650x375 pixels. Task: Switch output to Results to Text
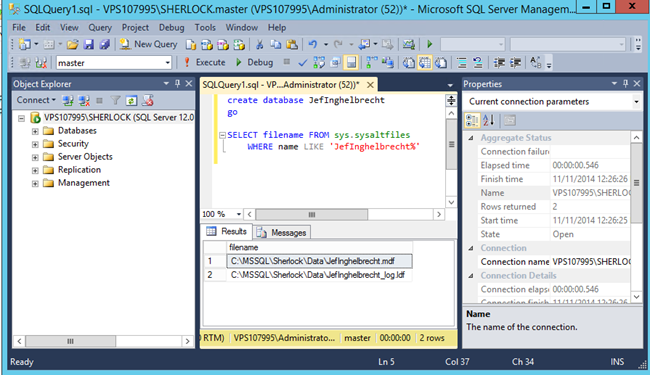point(409,63)
